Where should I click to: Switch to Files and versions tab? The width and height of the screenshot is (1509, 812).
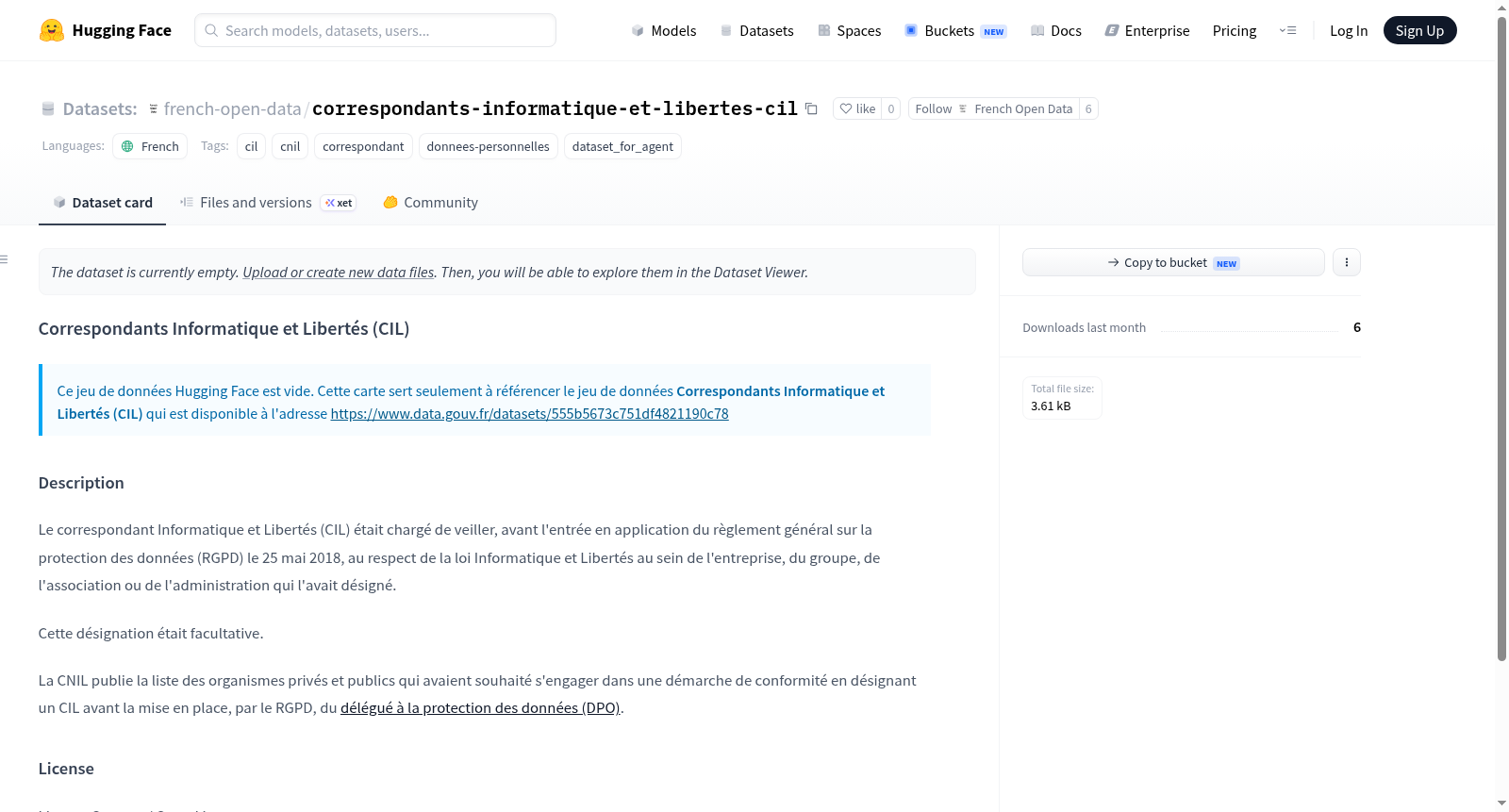pyautogui.click(x=268, y=202)
